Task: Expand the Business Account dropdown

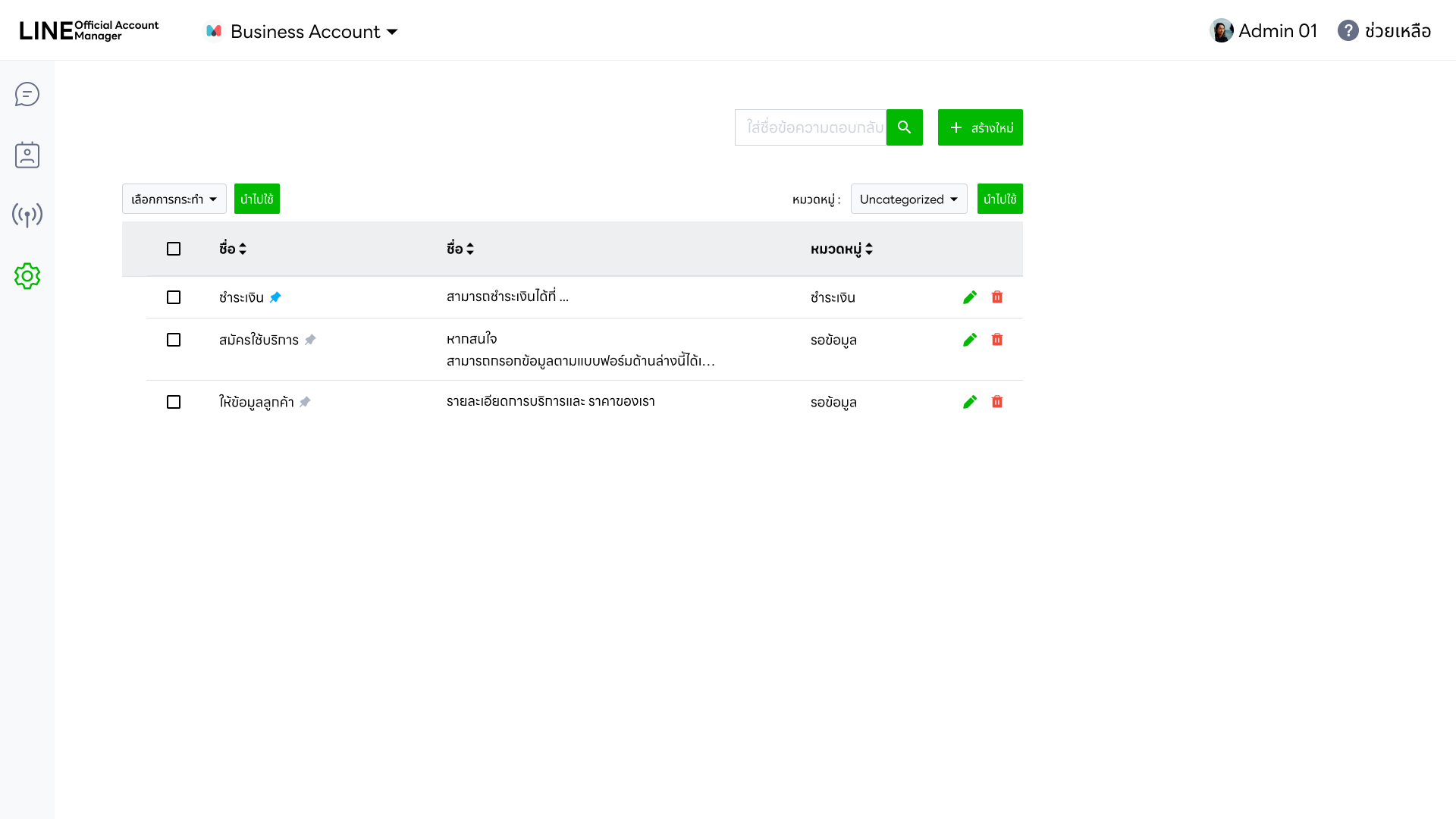Action: pos(303,32)
